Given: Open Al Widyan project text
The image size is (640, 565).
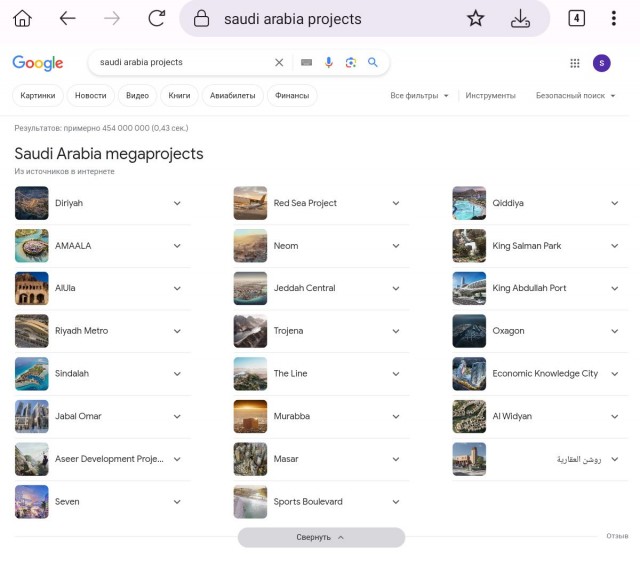Looking at the screenshot, I should click(x=512, y=416).
